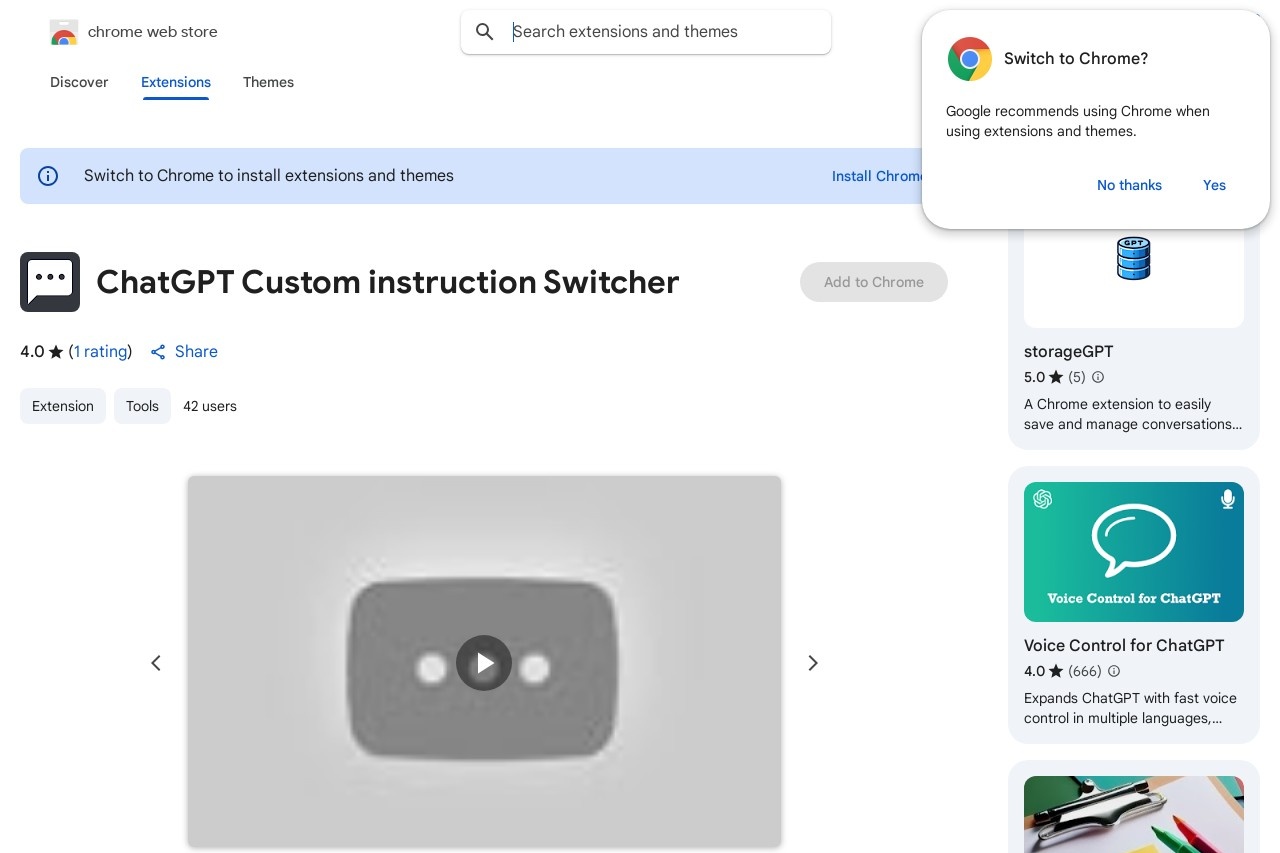Dismiss popup with No thanks
This screenshot has width=1280, height=853.
1129,185
